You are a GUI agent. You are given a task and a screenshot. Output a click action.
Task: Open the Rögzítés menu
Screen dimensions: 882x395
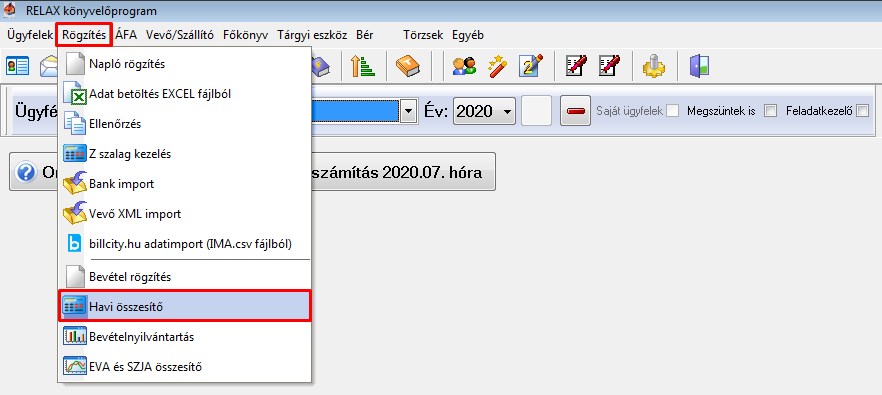(84, 35)
